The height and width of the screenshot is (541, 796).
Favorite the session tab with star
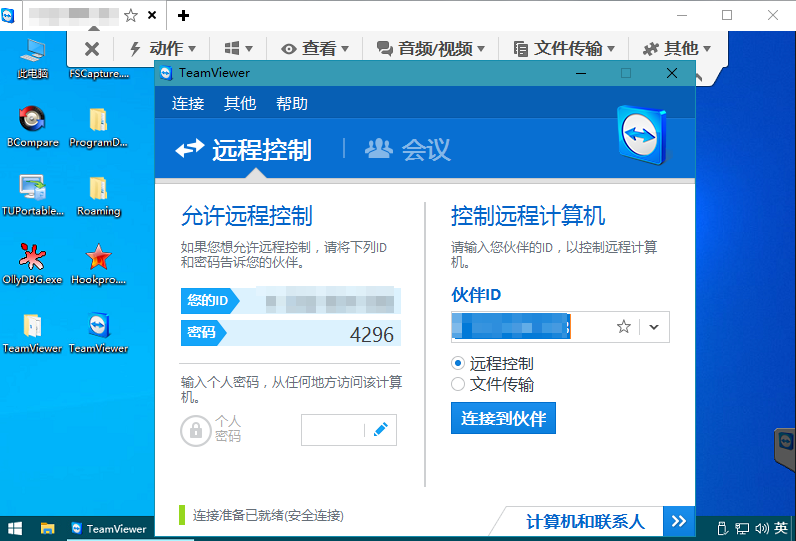[x=131, y=16]
